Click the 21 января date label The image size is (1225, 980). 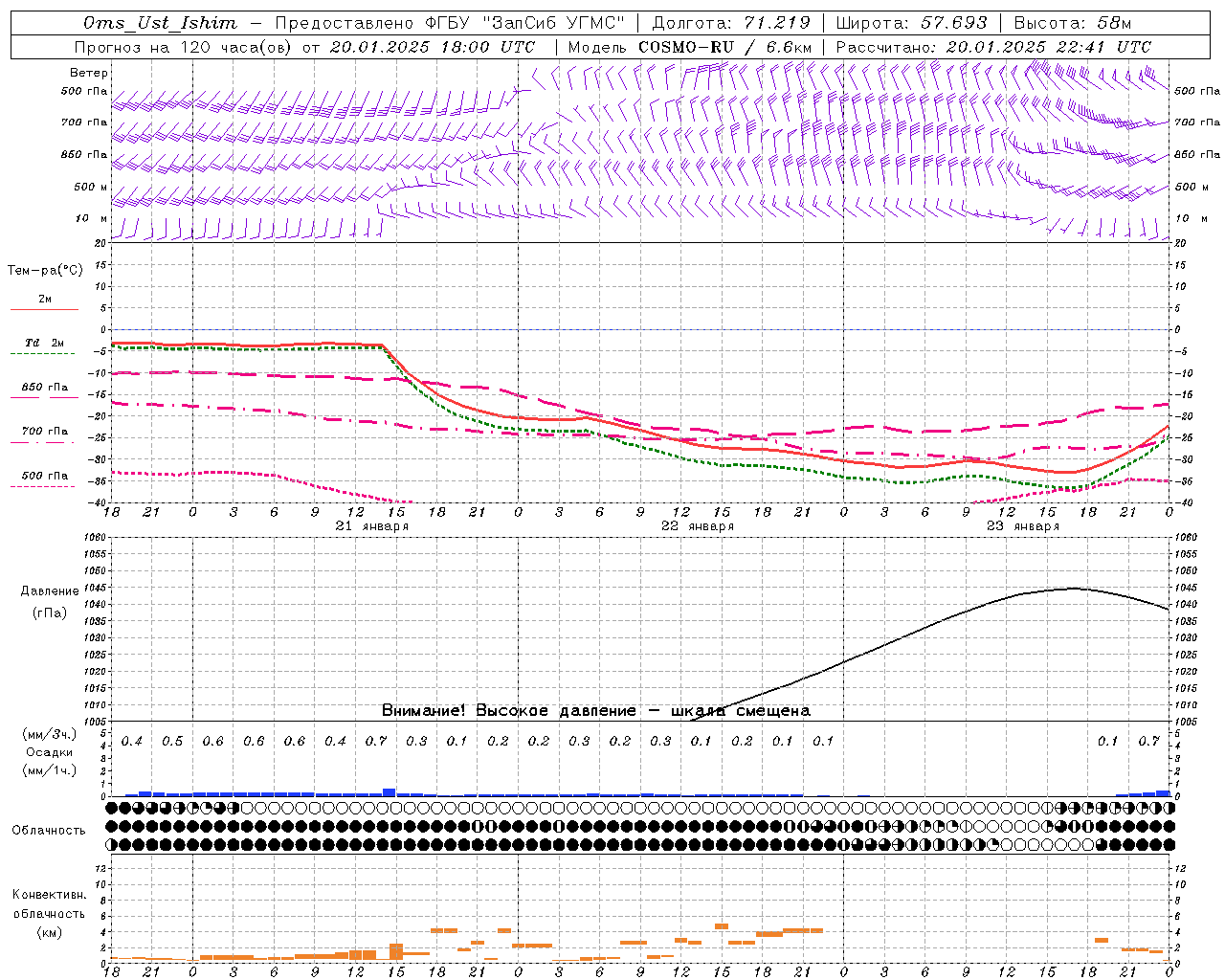[372, 526]
